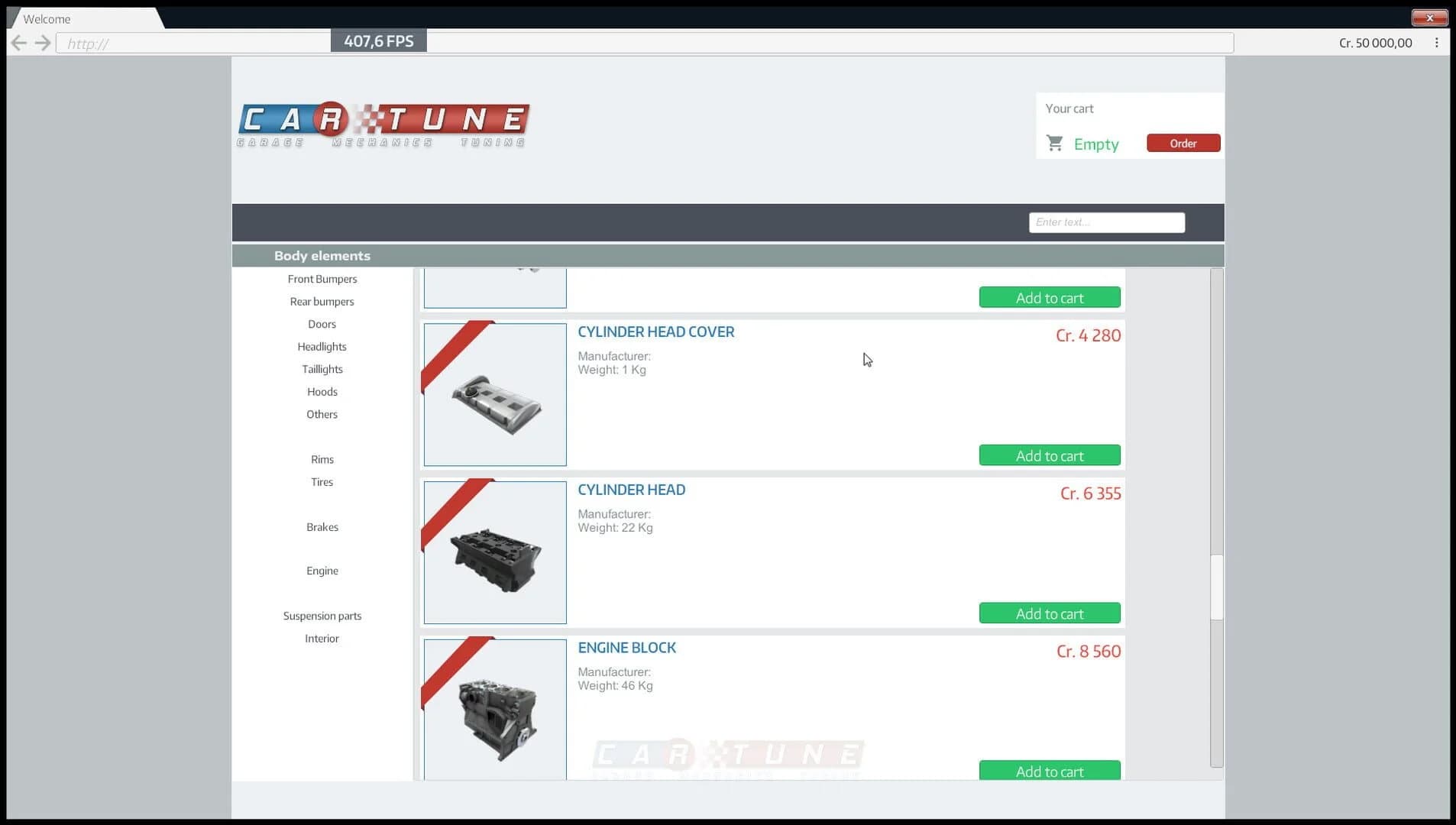Add Engine Block to cart
The width and height of the screenshot is (1456, 825).
pyautogui.click(x=1049, y=771)
